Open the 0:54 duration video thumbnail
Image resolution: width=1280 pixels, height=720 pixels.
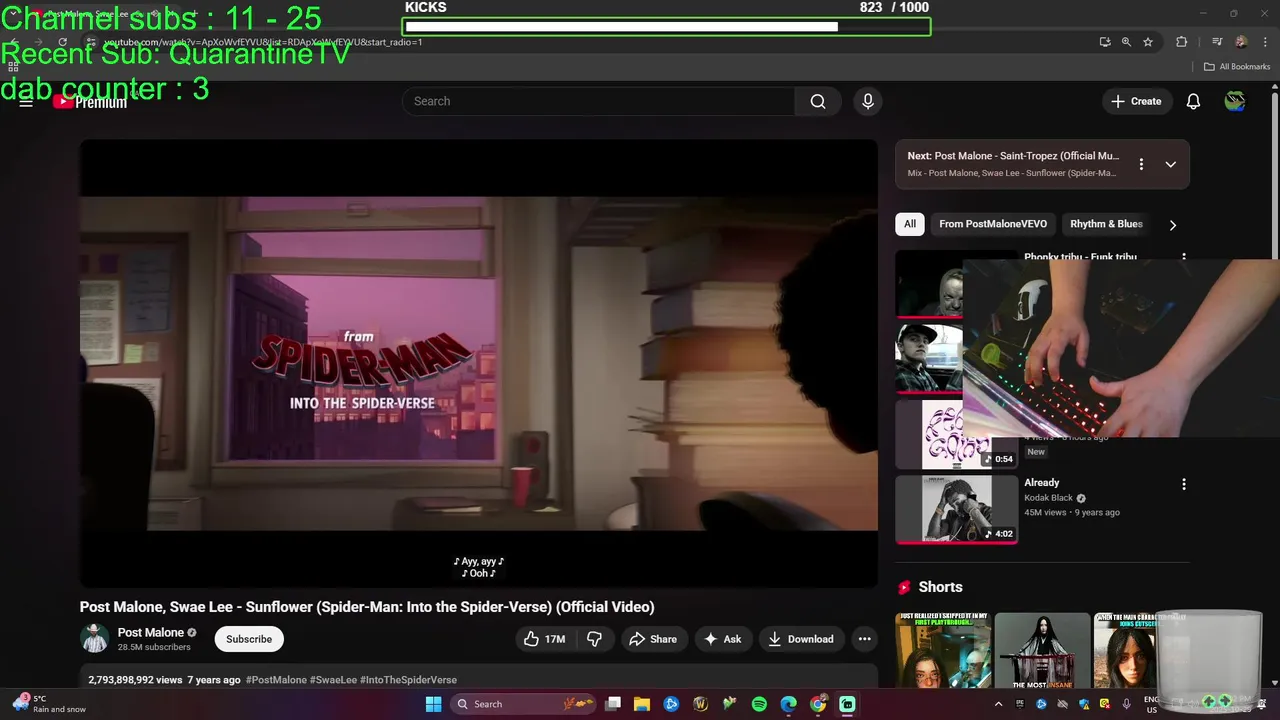(x=956, y=435)
